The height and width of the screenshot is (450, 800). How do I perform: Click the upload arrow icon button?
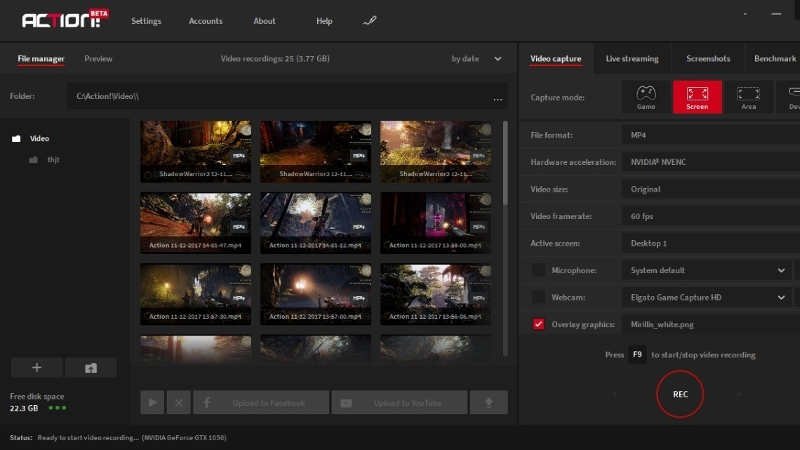click(490, 403)
